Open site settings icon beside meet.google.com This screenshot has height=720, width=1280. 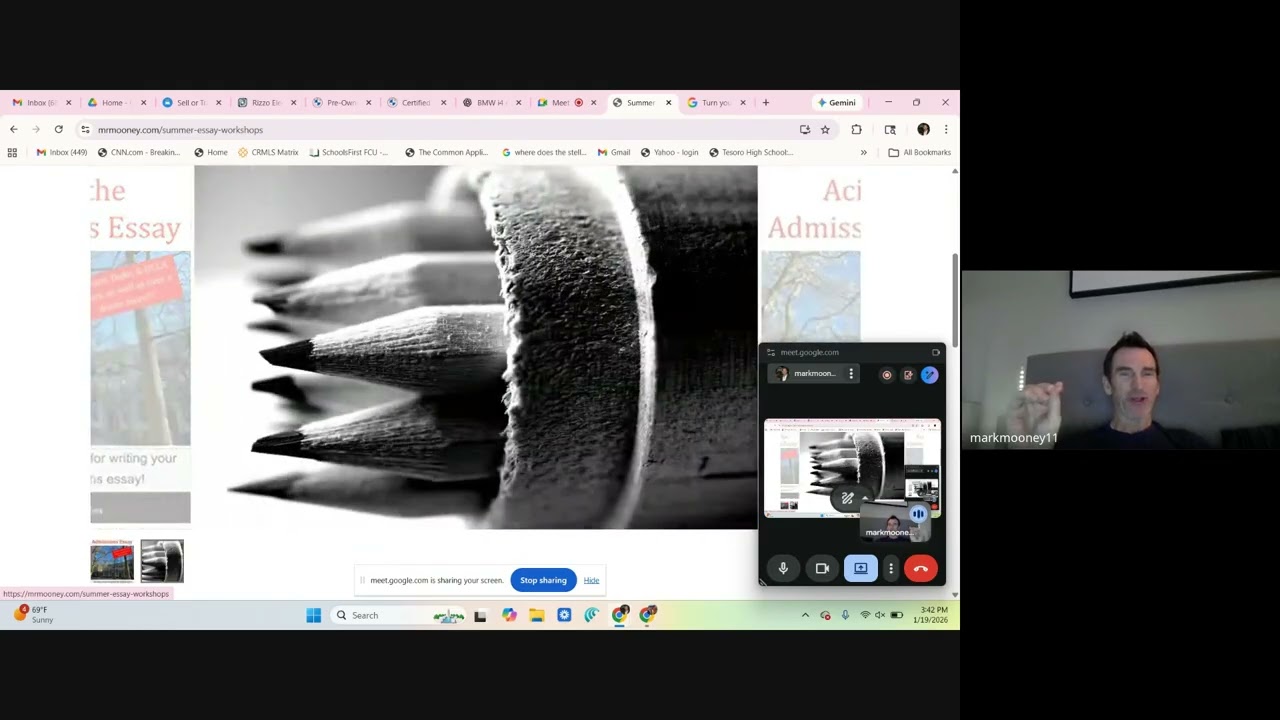(770, 352)
